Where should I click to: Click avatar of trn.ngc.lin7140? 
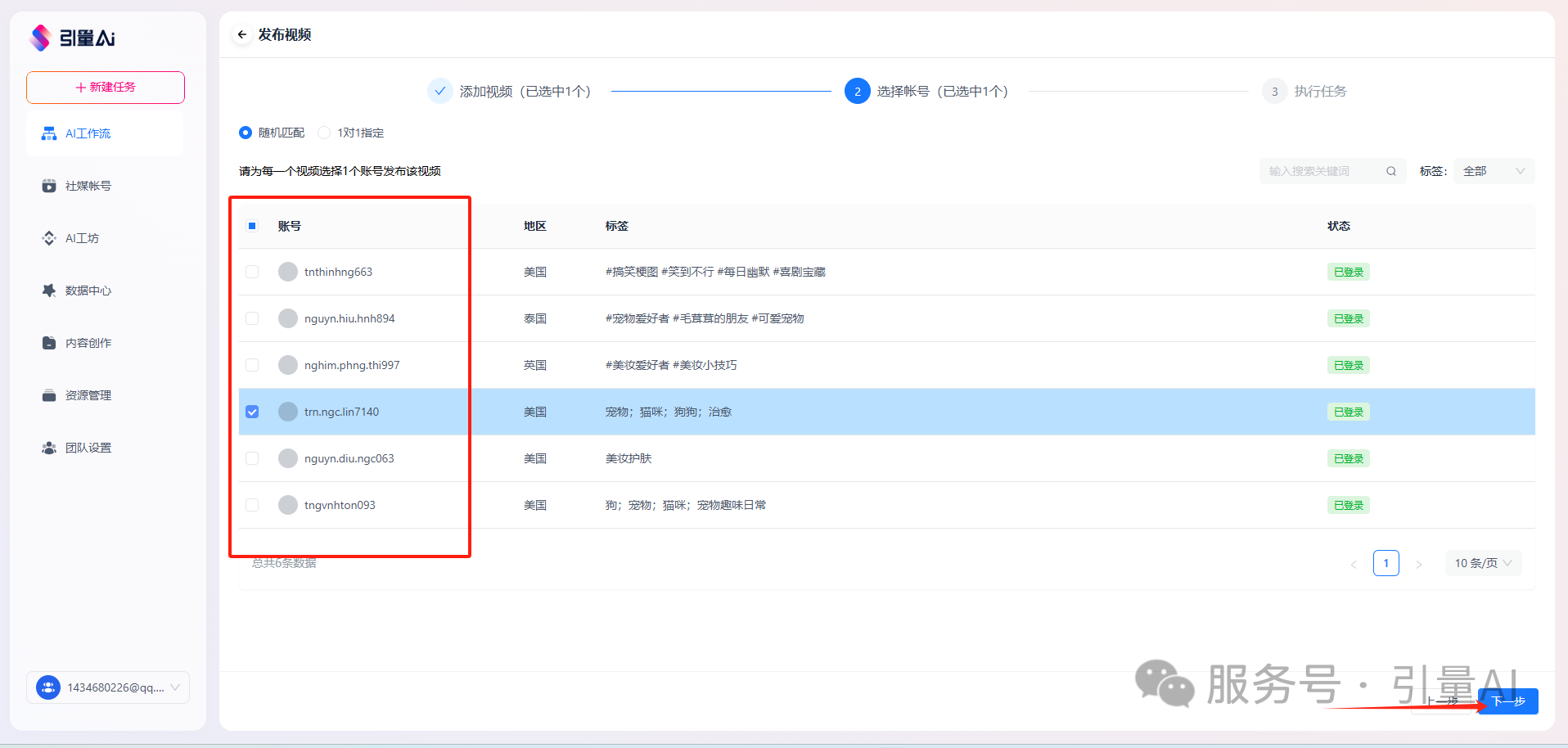(288, 412)
